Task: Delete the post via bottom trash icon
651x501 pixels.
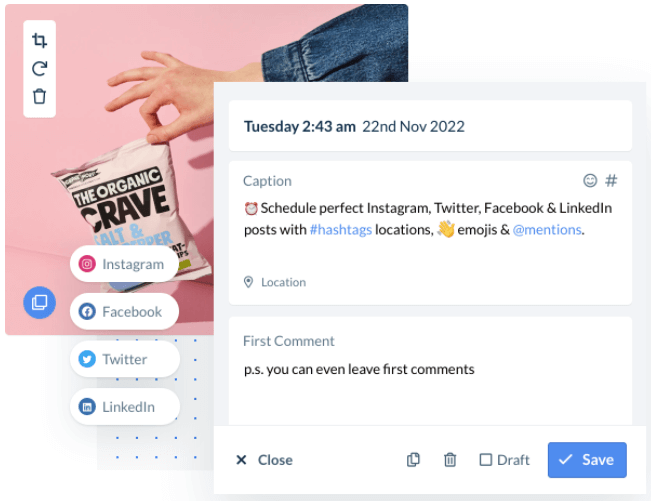Action: pos(450,460)
